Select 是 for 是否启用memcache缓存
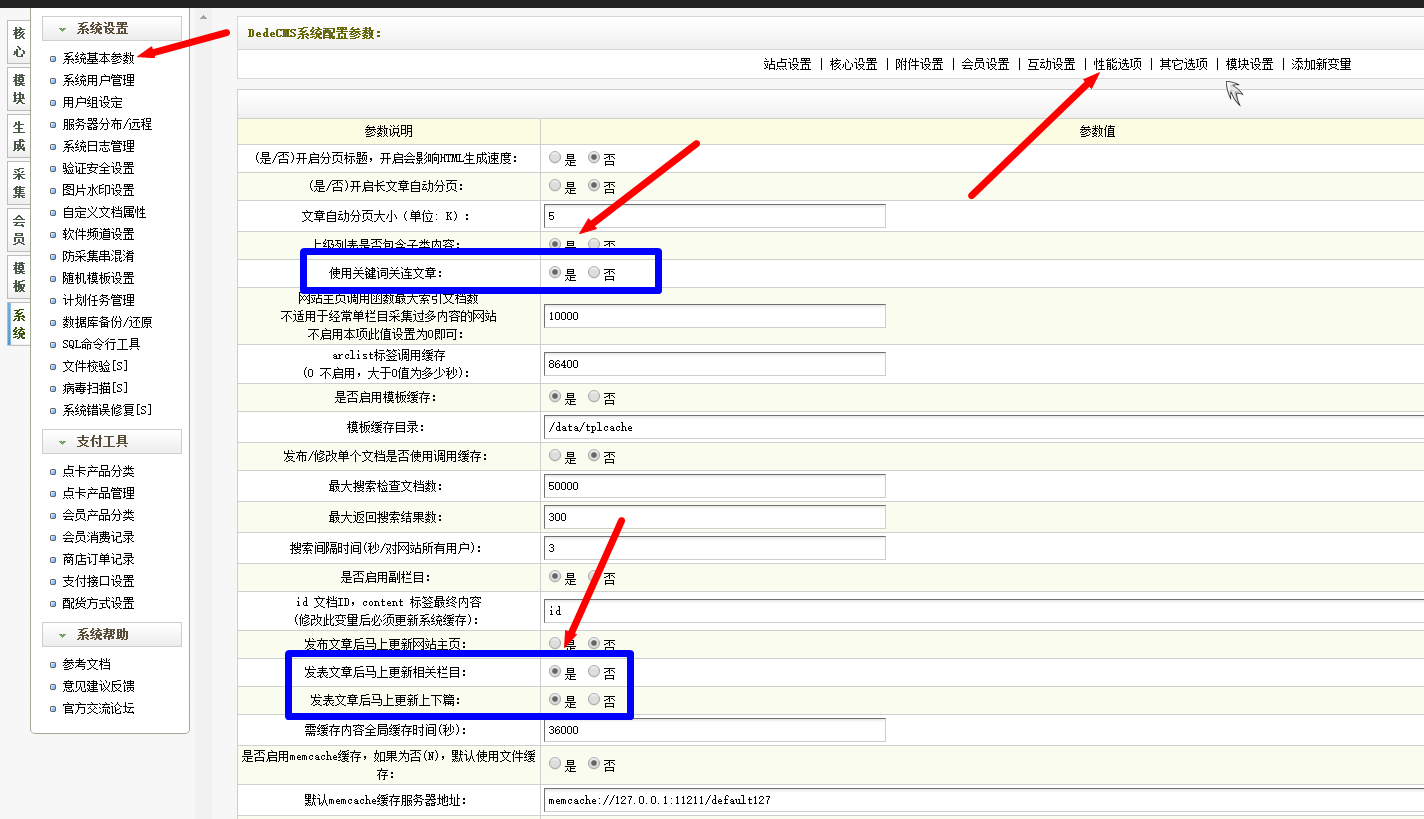This screenshot has height=819, width=1424. pos(556,765)
